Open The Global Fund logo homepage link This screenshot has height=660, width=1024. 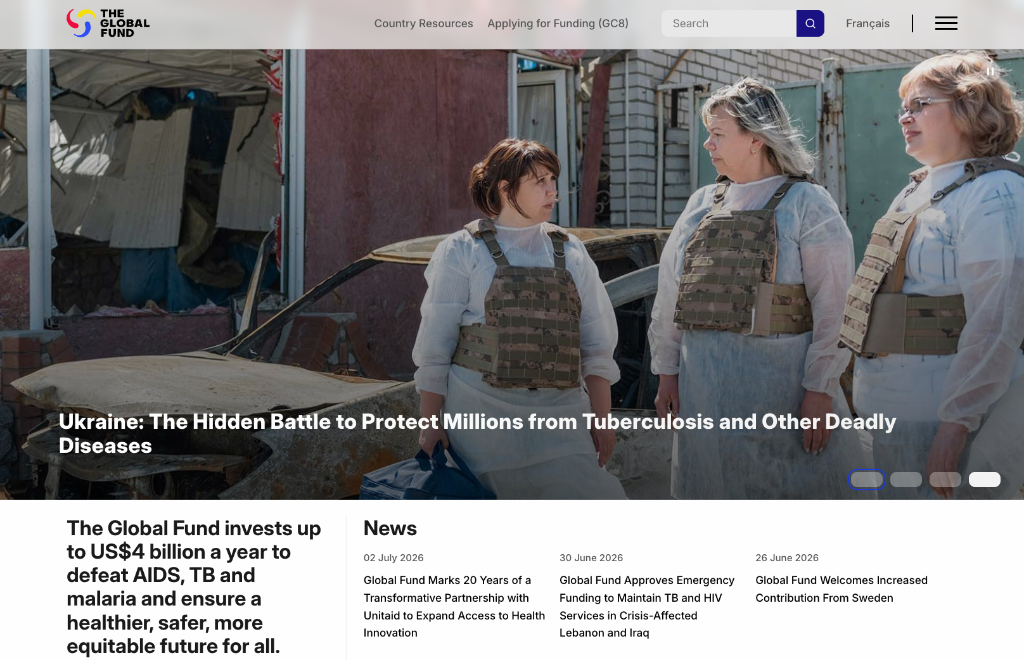coord(108,23)
